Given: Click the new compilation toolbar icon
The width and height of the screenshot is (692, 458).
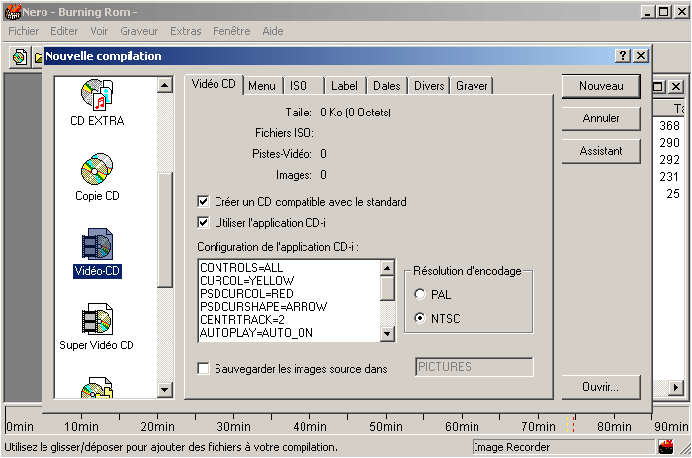Looking at the screenshot, I should click(x=19, y=57).
